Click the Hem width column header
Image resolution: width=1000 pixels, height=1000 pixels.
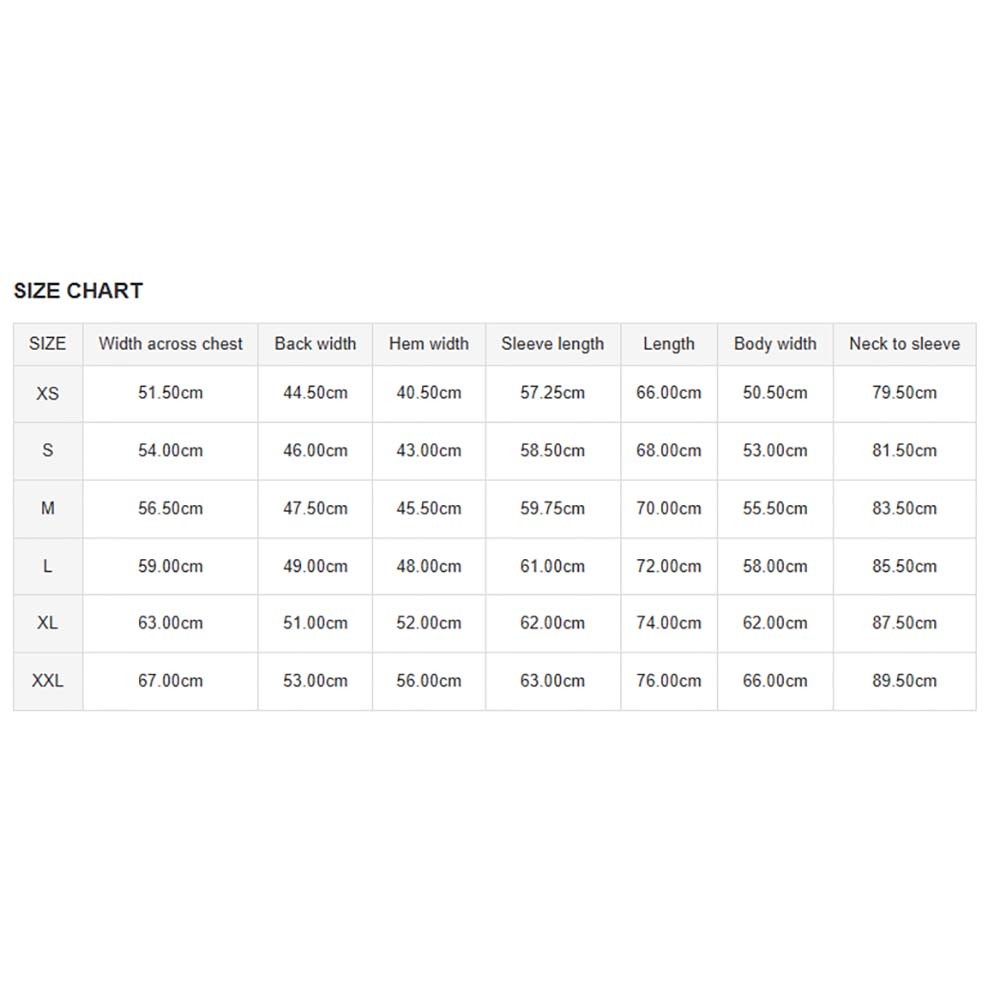(428, 344)
